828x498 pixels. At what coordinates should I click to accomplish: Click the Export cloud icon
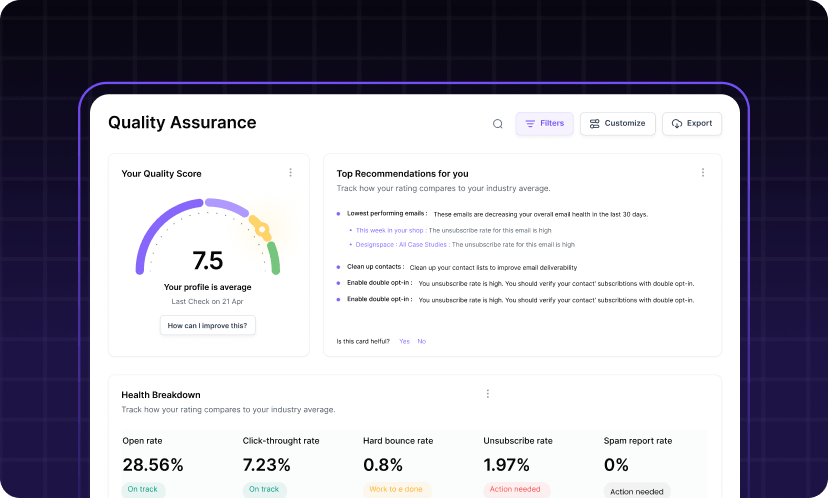click(677, 124)
